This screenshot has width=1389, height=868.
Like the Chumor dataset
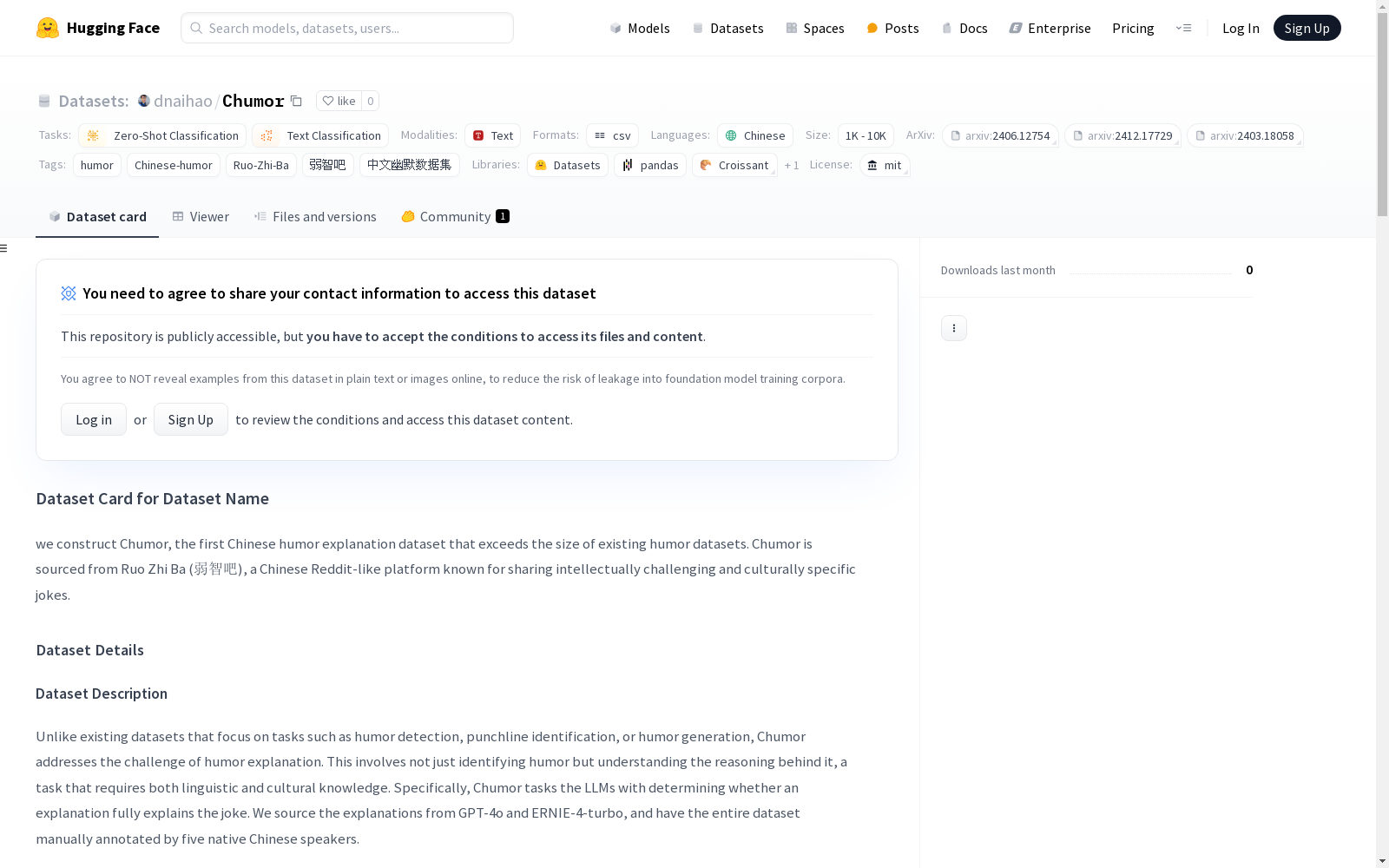(339, 101)
